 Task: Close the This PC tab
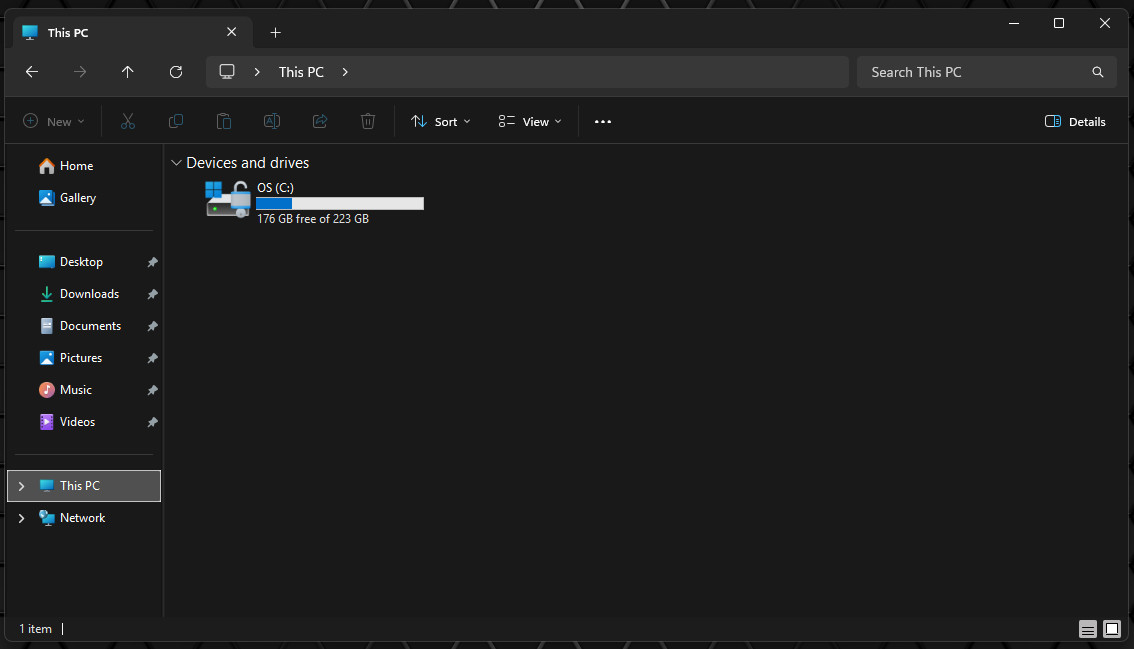(231, 32)
